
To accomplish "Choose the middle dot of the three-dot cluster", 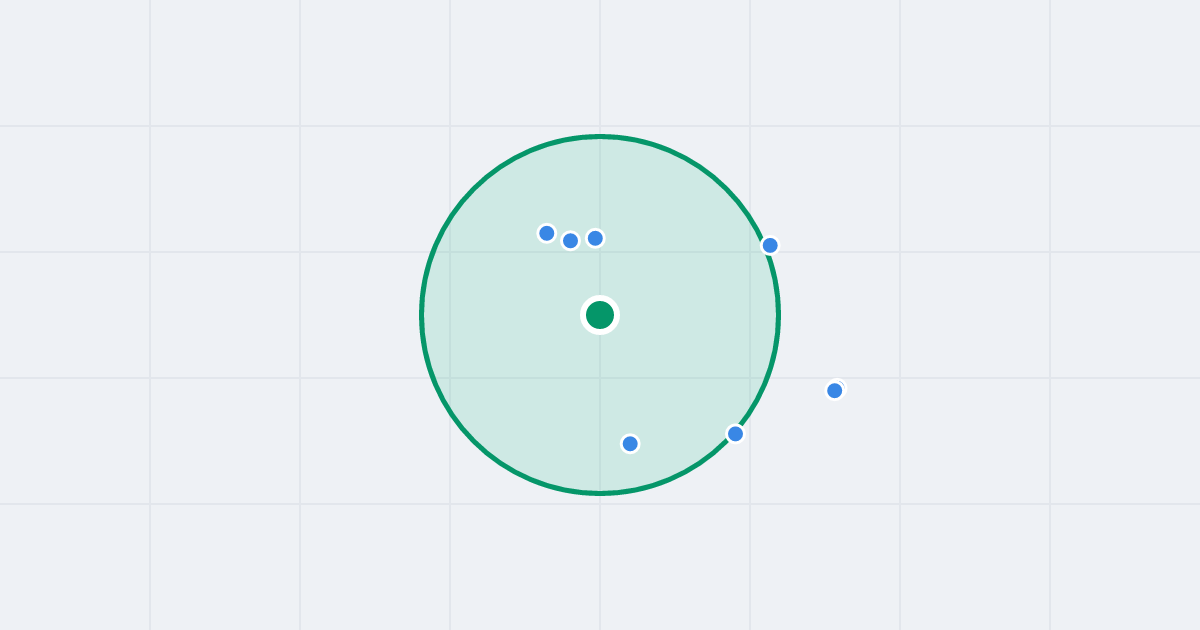I will click(571, 240).
